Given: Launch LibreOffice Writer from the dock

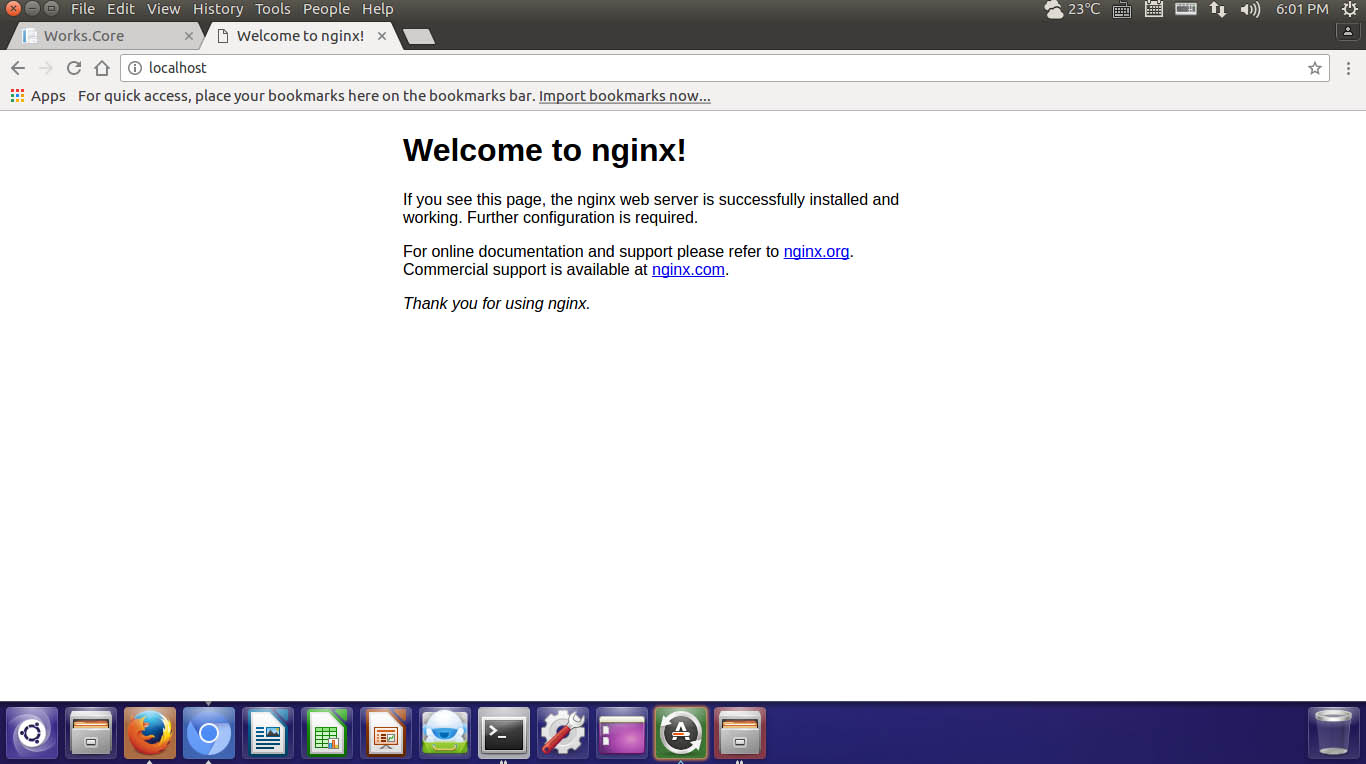Looking at the screenshot, I should tap(268, 733).
